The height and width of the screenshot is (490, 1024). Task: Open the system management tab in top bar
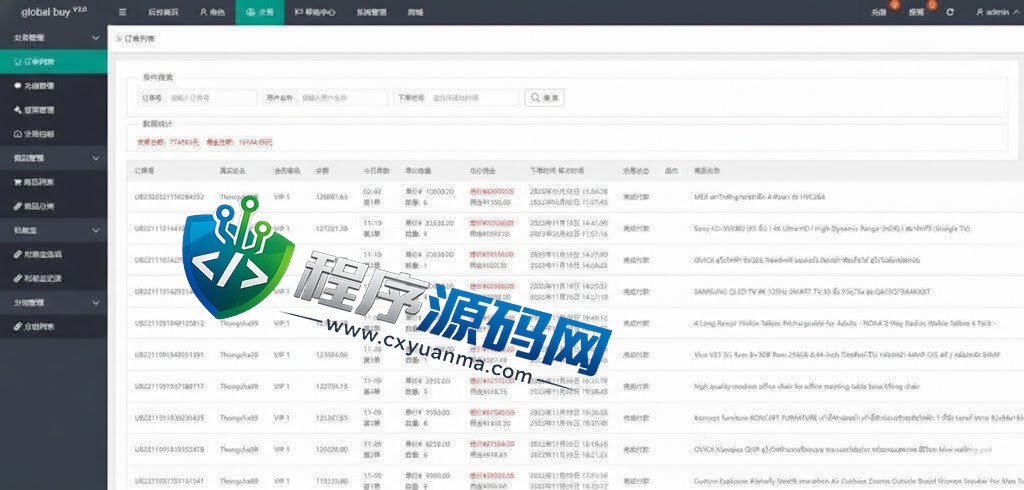pyautogui.click(x=371, y=12)
